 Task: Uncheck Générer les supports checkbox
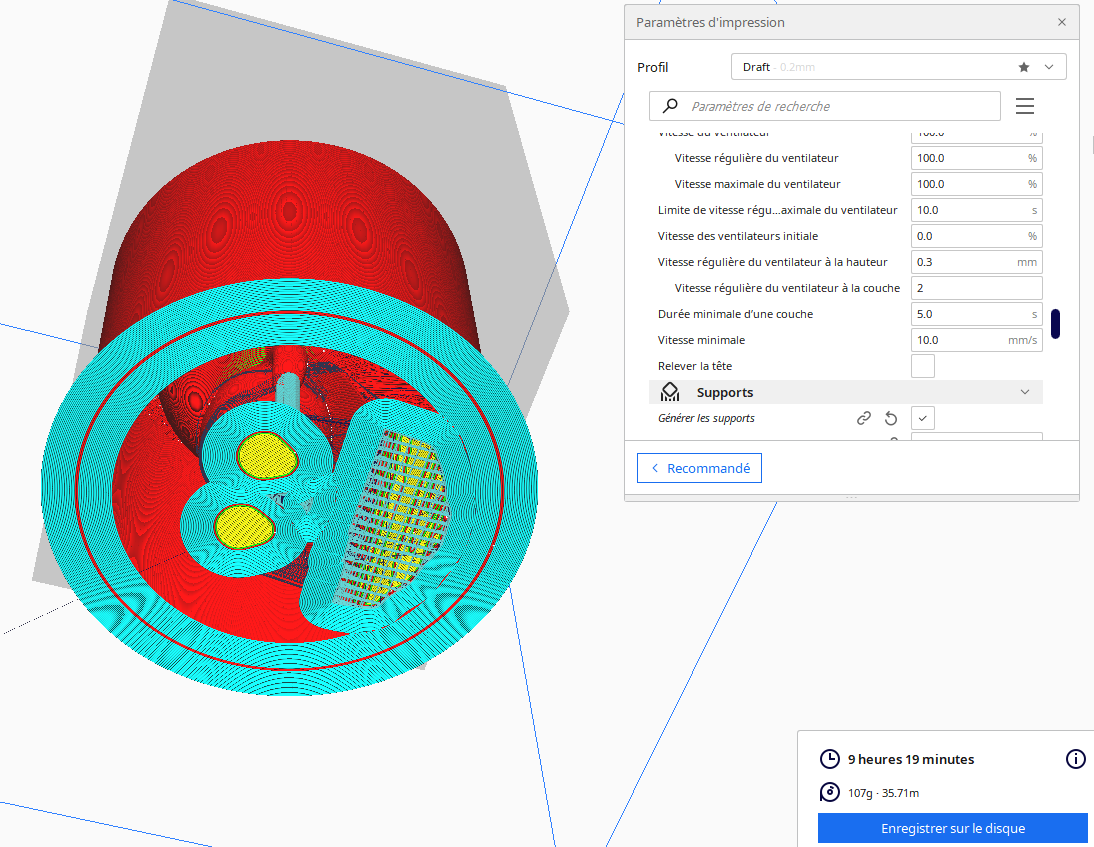923,418
